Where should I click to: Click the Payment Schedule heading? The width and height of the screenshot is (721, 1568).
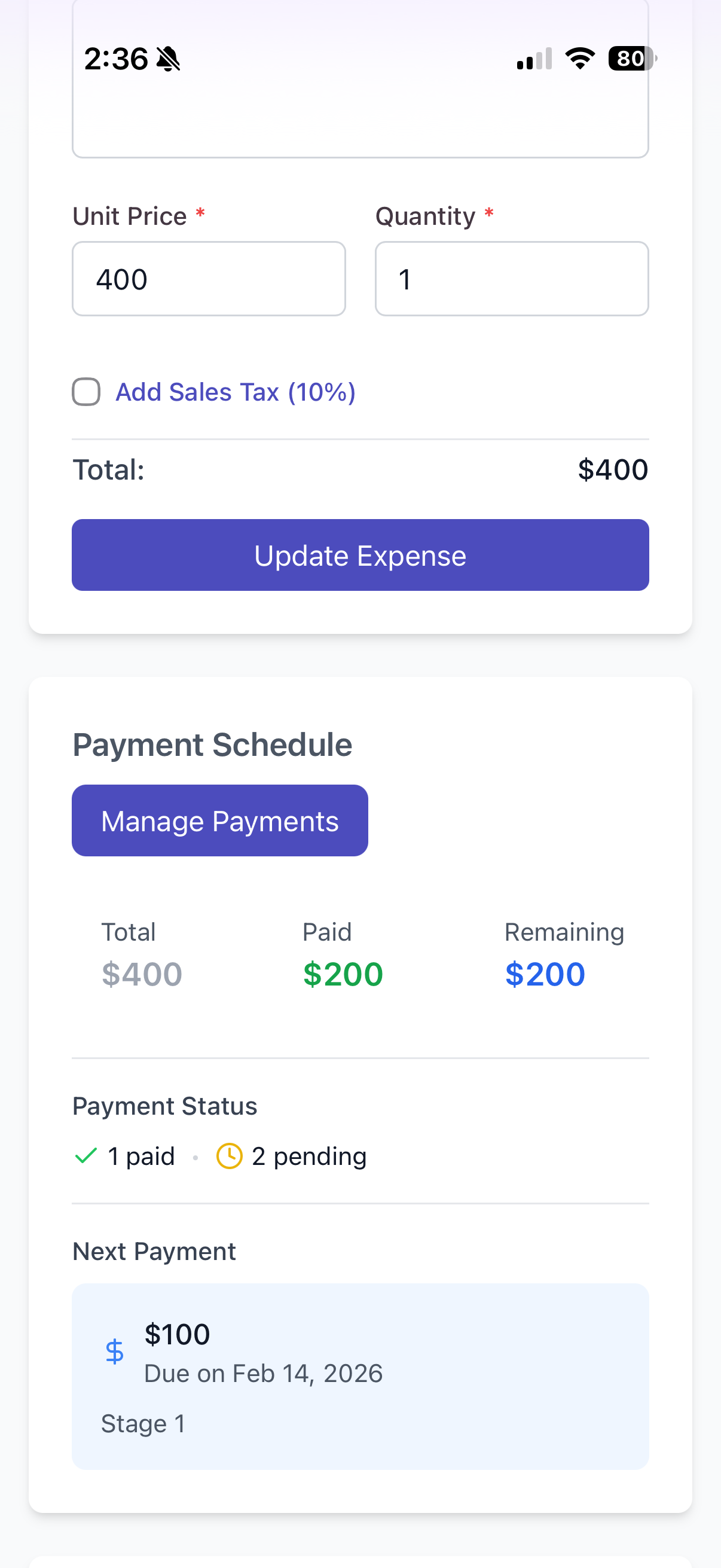[212, 744]
